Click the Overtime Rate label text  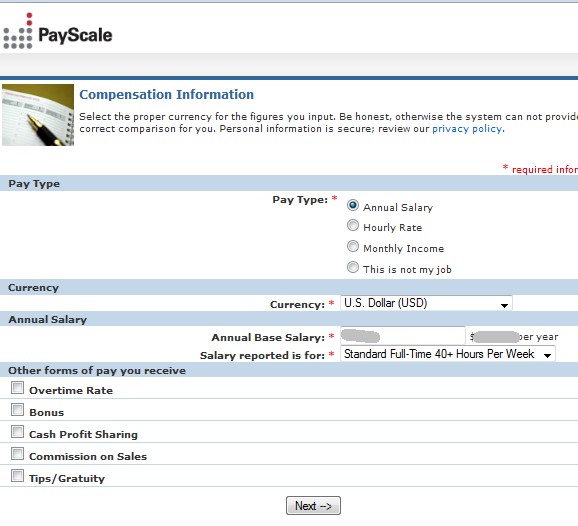[71, 390]
